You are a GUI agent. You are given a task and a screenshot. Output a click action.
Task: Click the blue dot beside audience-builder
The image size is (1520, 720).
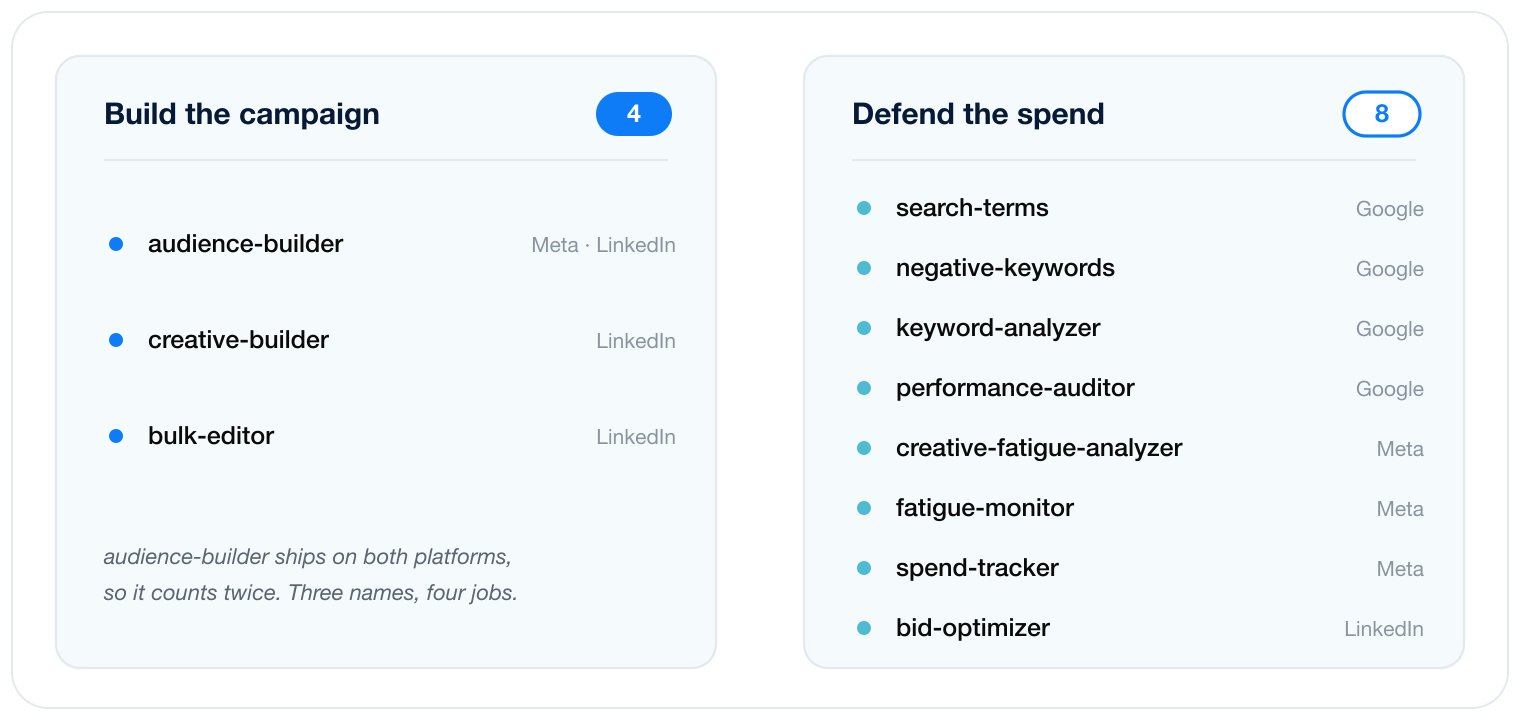116,244
